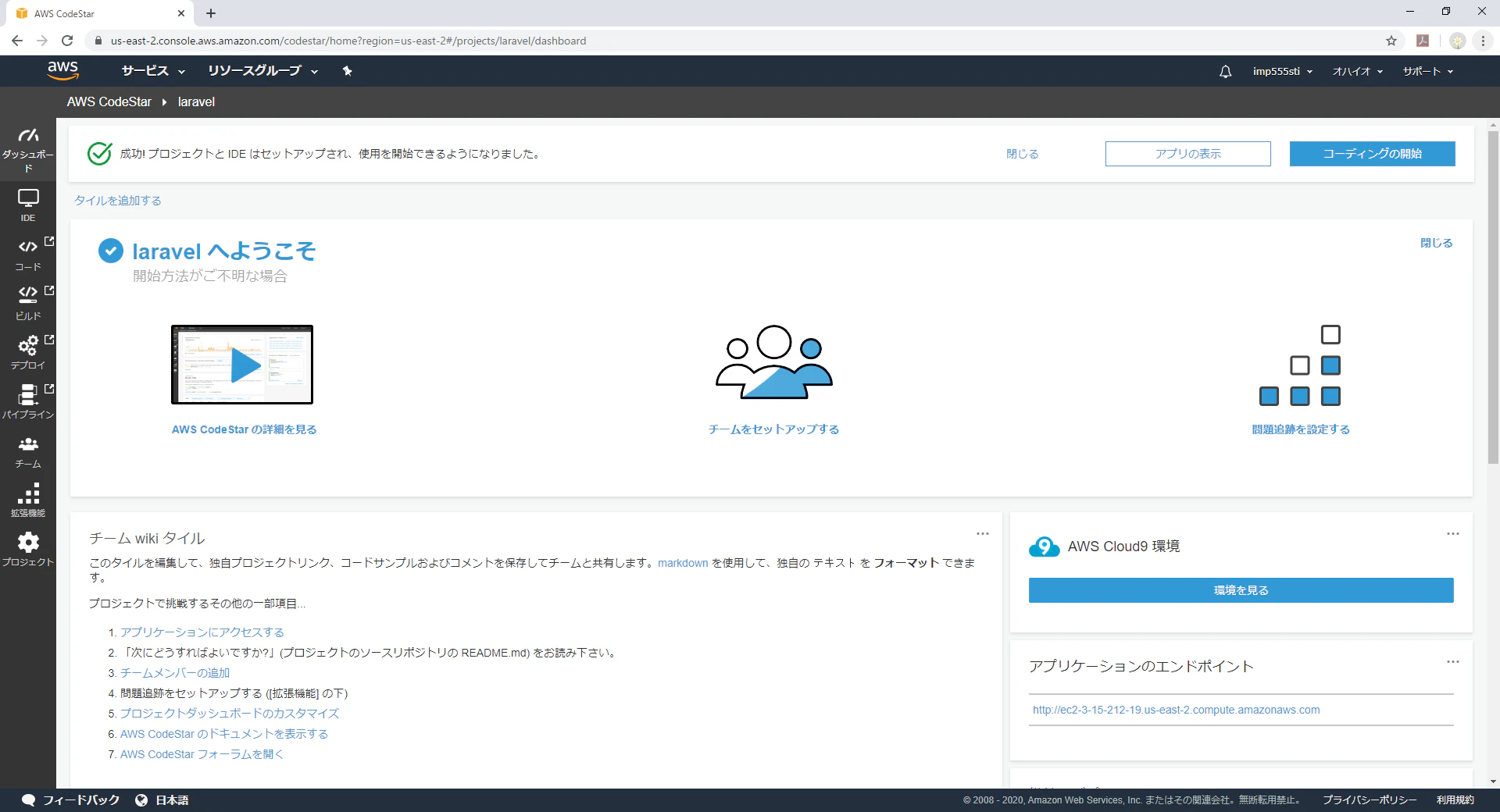Open the team setup people illustration
The height and width of the screenshot is (812, 1500).
click(773, 361)
